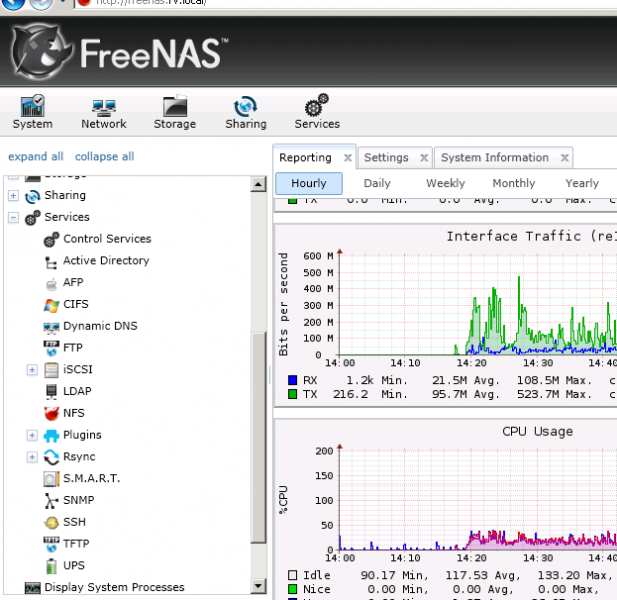Close the Settings tab
This screenshot has width=617, height=600.
click(424, 158)
